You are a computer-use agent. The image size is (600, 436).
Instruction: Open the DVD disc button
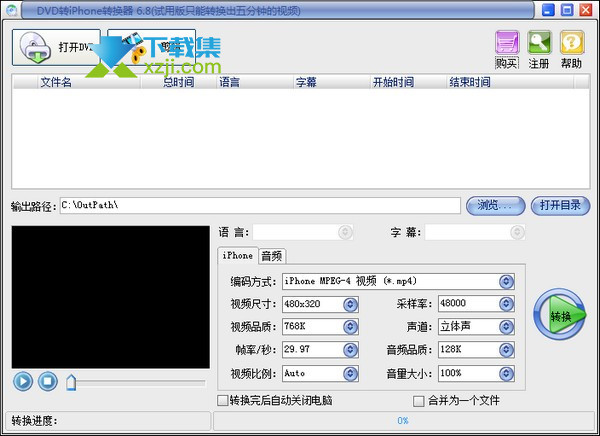tap(56, 47)
